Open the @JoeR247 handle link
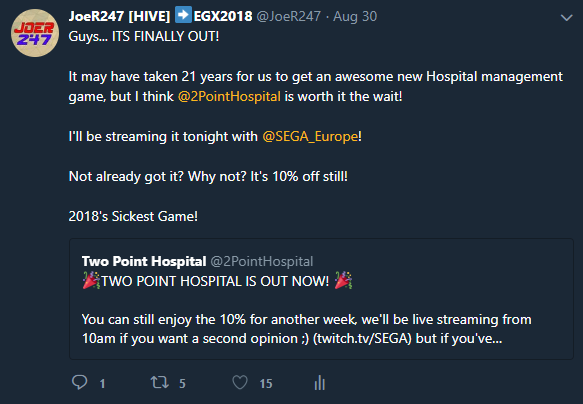The image size is (583, 404). pos(289,16)
